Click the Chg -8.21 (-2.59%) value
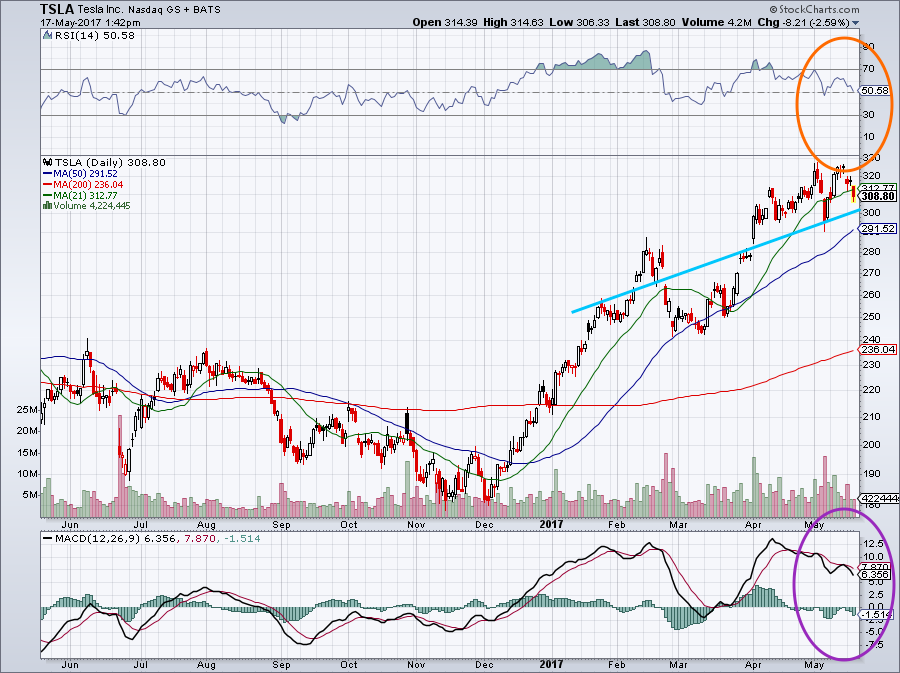 click(x=803, y=22)
